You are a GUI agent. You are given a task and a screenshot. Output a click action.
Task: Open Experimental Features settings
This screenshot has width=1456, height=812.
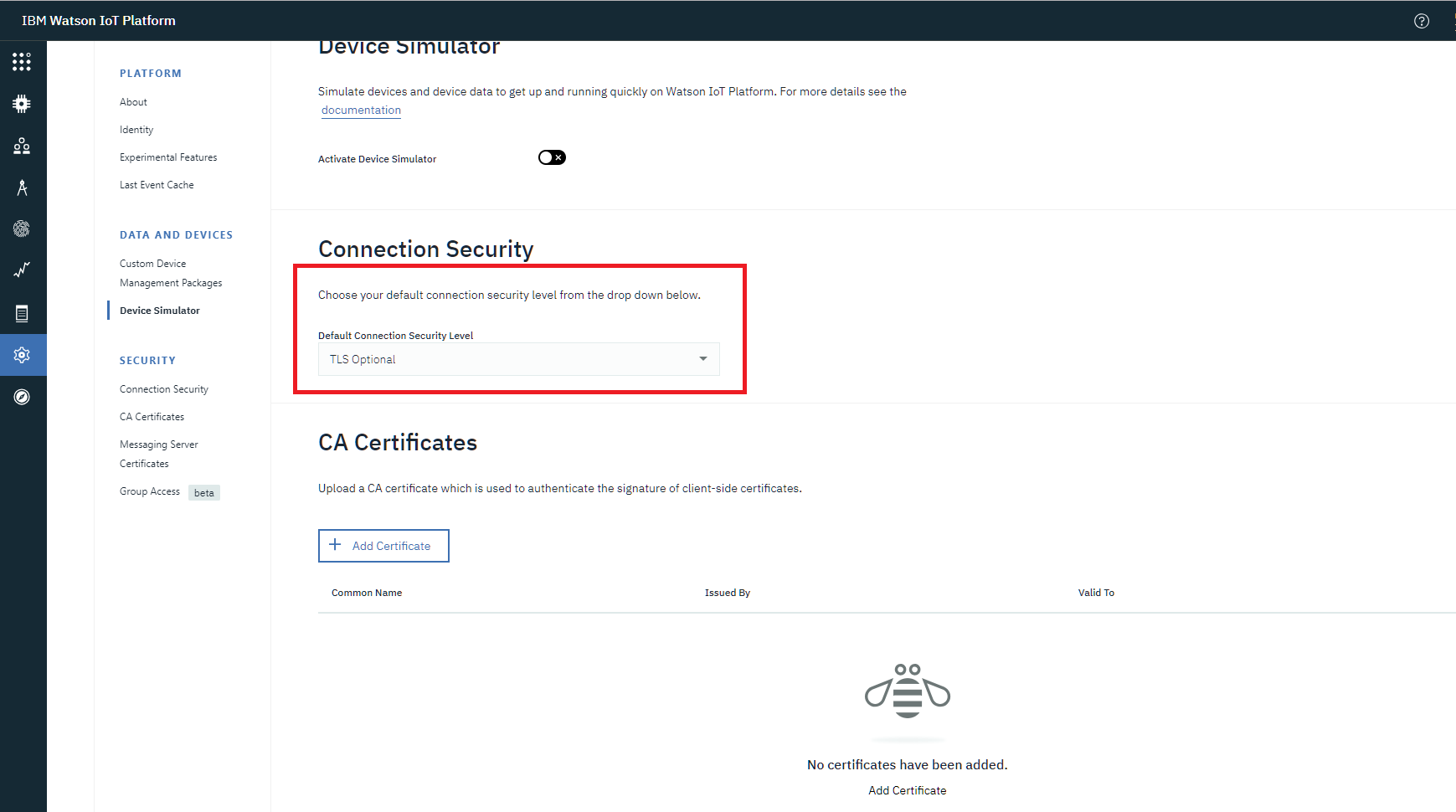pyautogui.click(x=168, y=157)
